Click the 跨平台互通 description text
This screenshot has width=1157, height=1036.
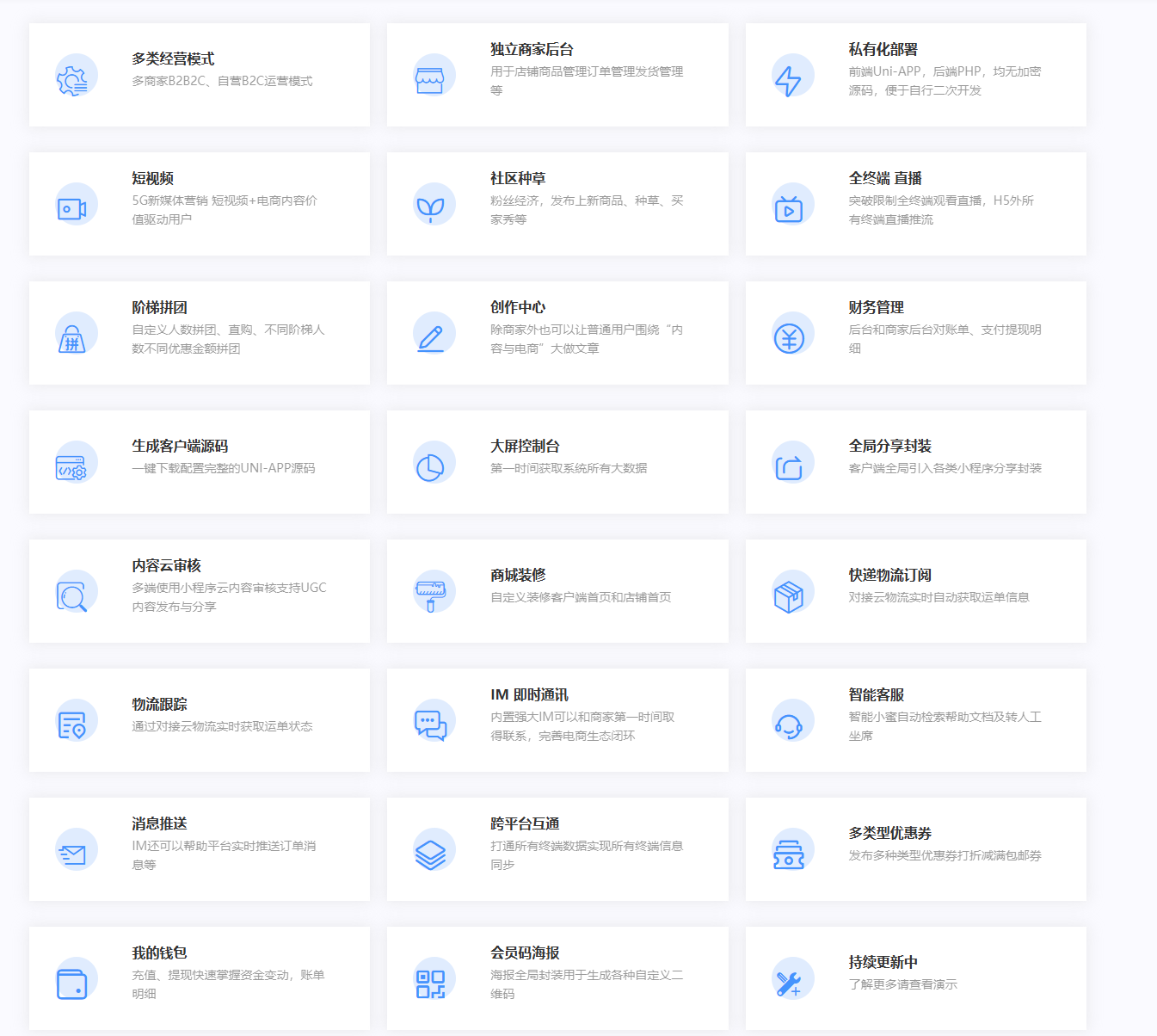pyautogui.click(x=586, y=855)
